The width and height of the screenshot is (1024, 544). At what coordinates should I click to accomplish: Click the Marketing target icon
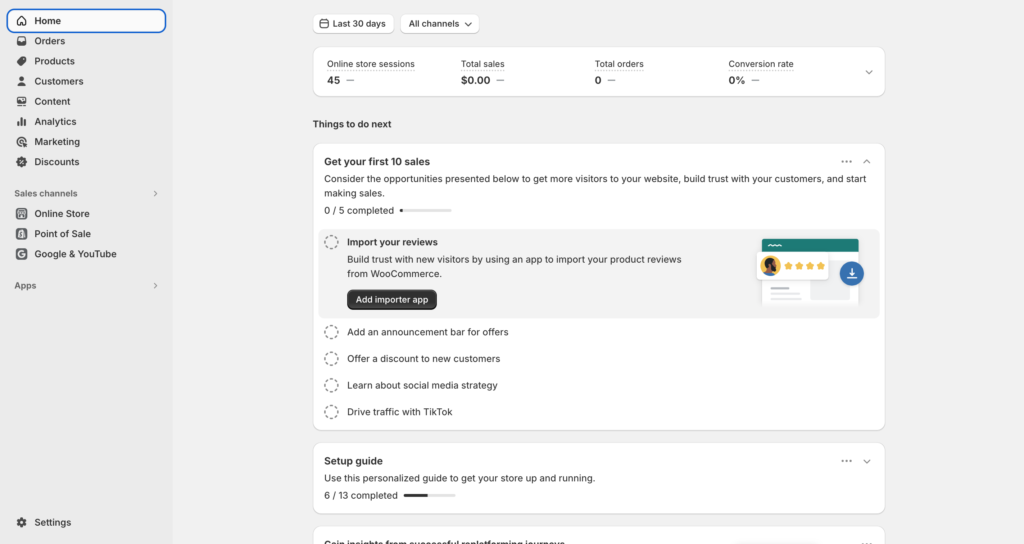point(22,142)
